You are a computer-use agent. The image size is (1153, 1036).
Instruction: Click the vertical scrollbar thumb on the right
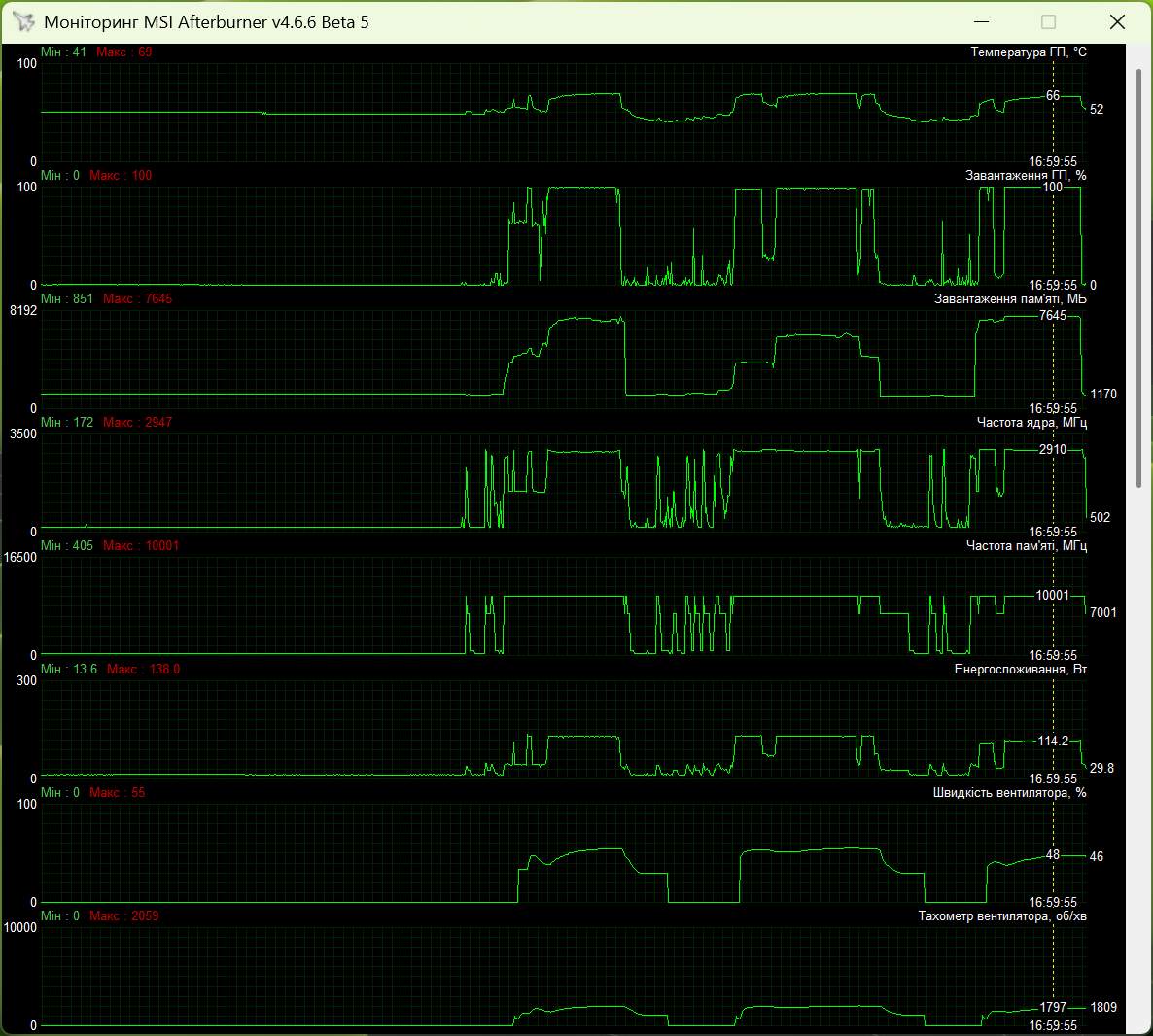click(x=1139, y=278)
